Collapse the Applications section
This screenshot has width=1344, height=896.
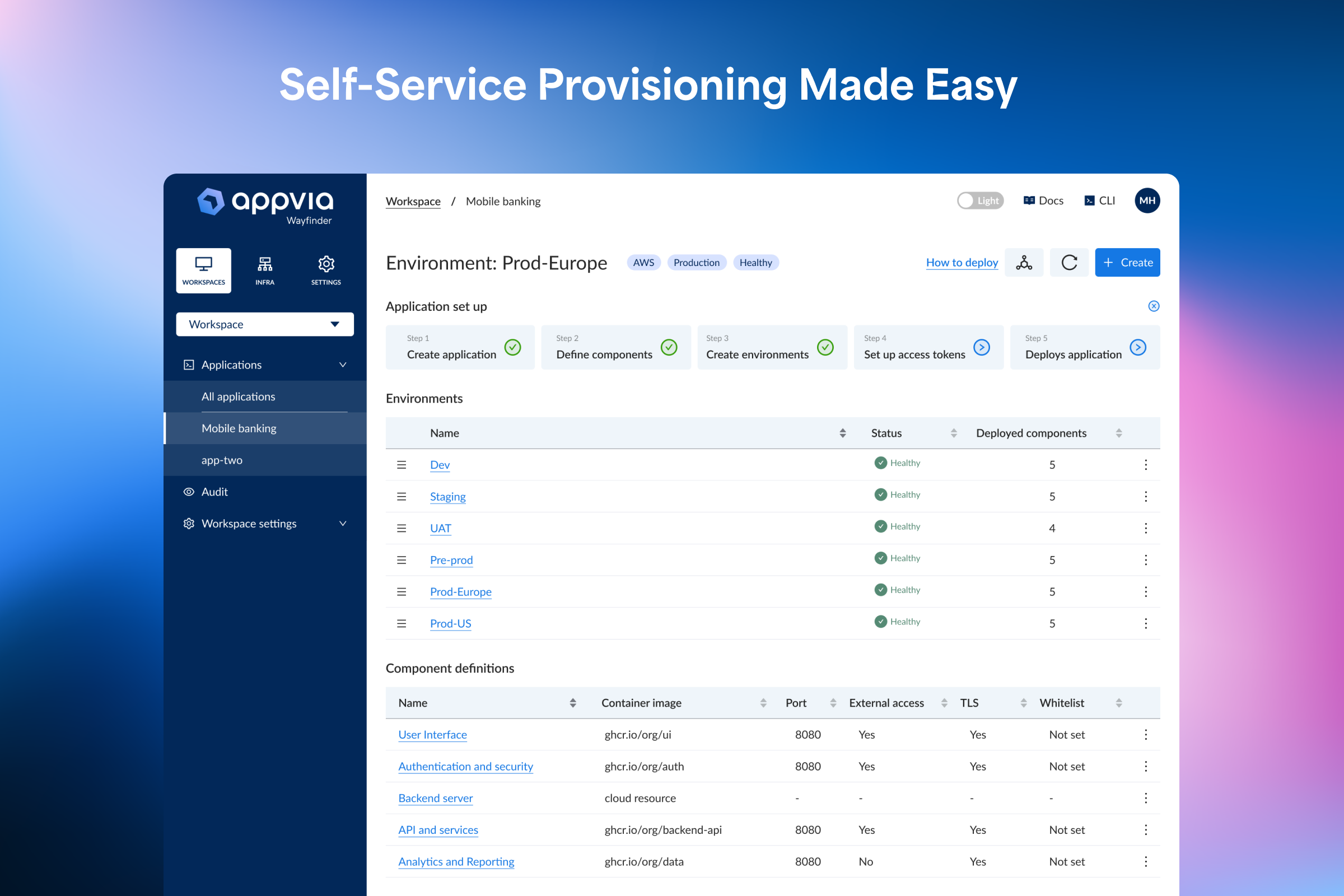point(342,365)
